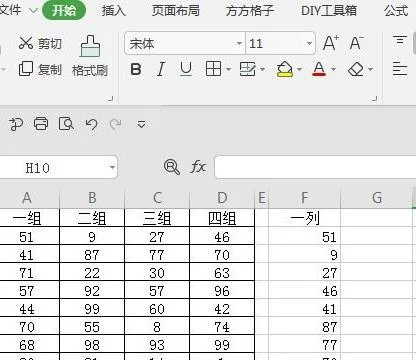Select the Format Painter (格式刷) tool
416x360 pixels.
[90, 56]
